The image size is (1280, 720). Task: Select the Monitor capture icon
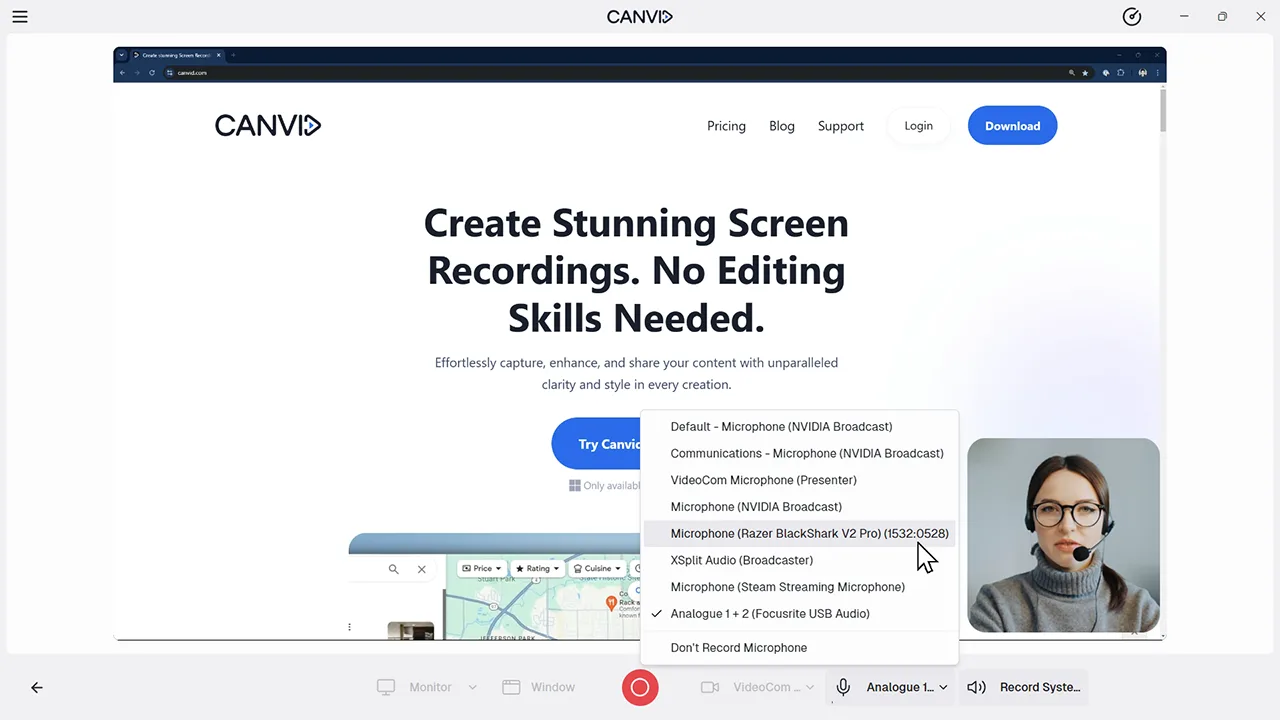pos(386,687)
